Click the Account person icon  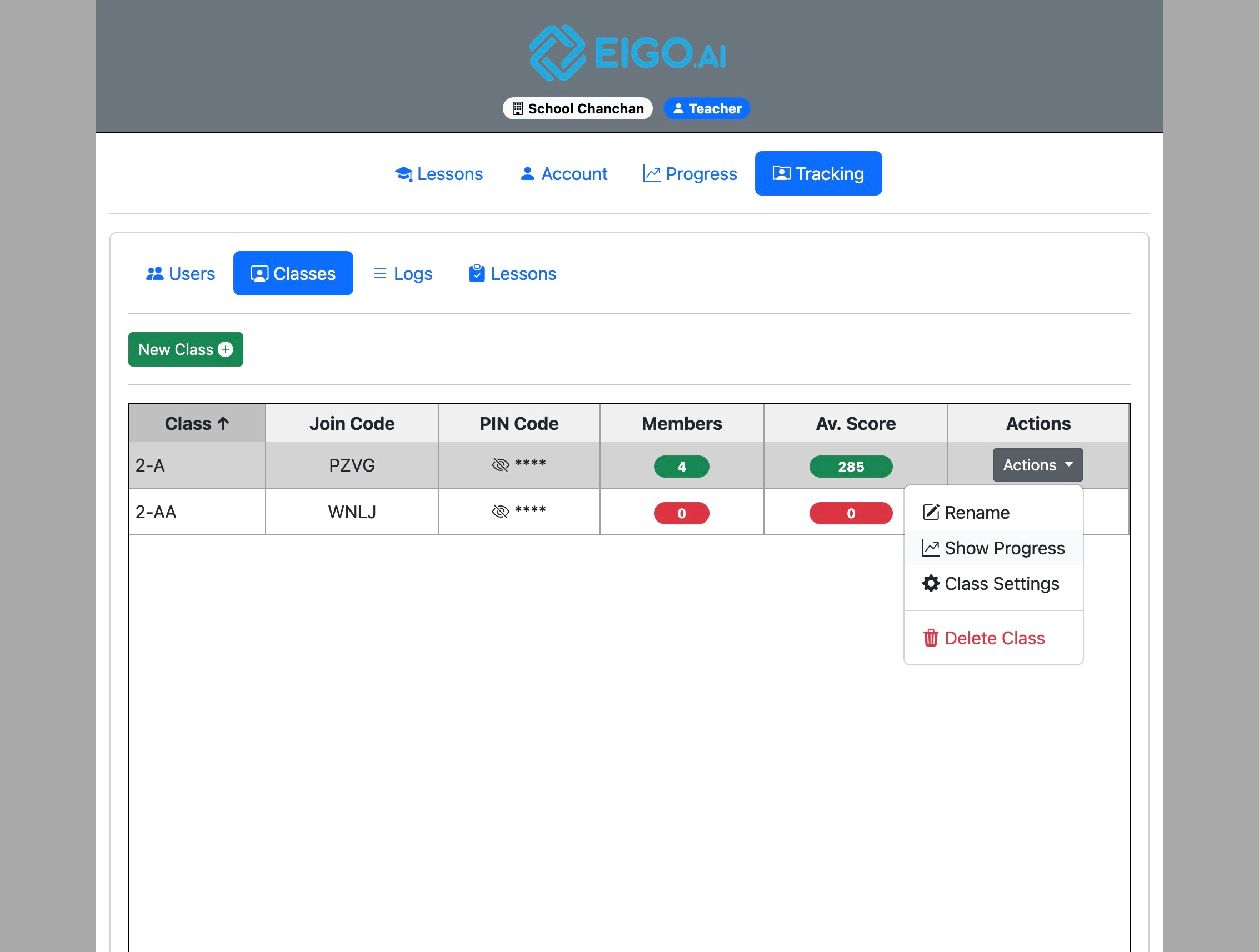(x=528, y=173)
